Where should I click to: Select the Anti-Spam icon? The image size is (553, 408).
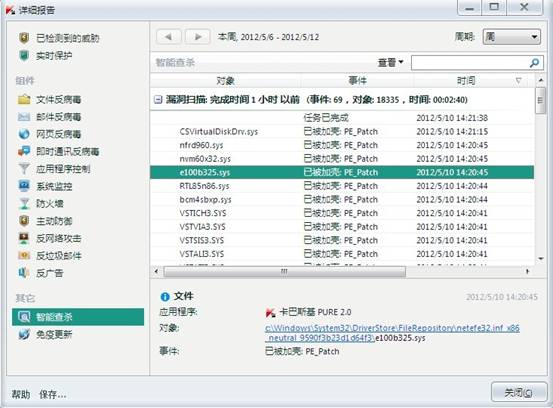(24, 255)
